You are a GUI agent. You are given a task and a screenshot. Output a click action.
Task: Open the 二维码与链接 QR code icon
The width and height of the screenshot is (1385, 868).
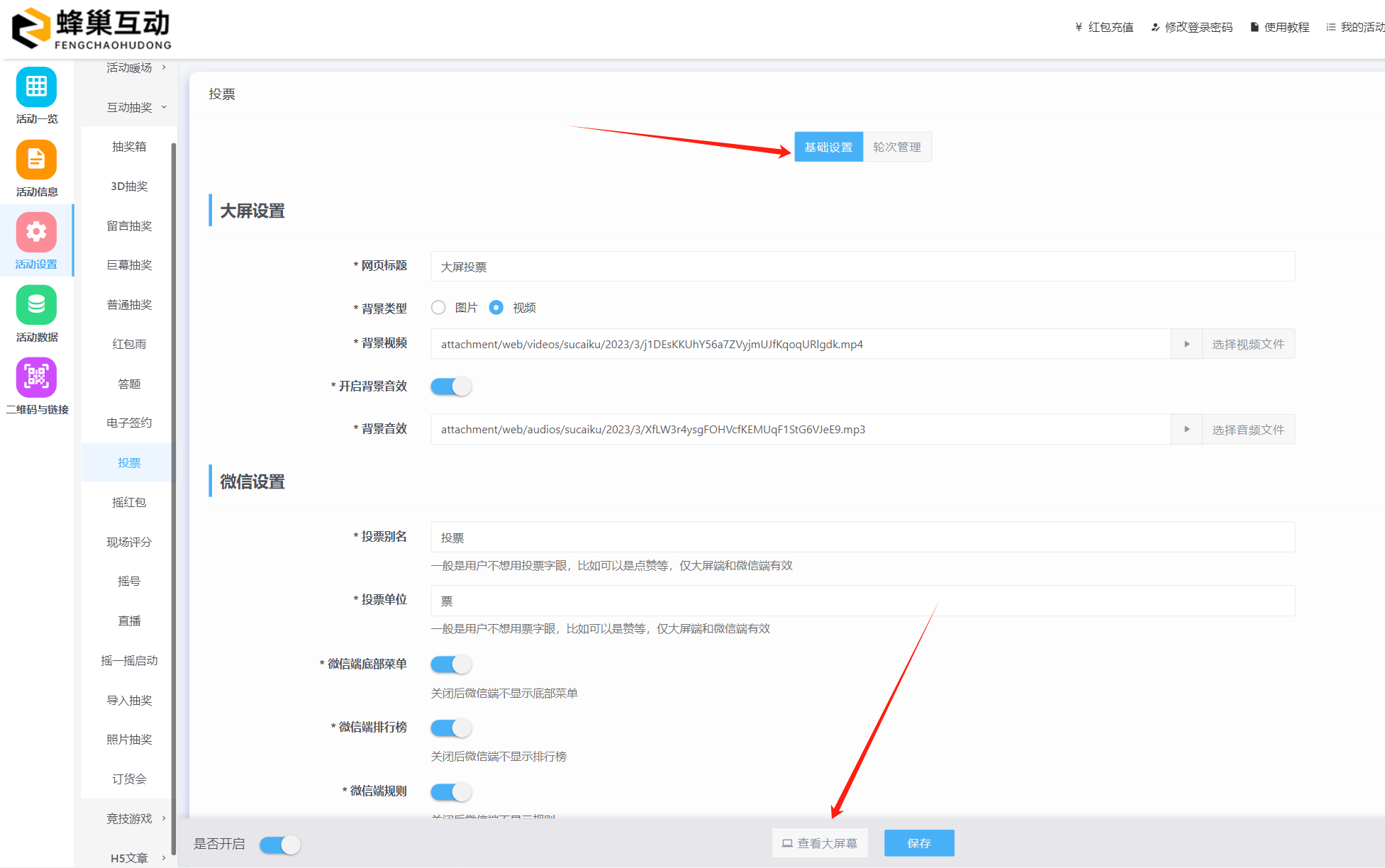coord(36,377)
